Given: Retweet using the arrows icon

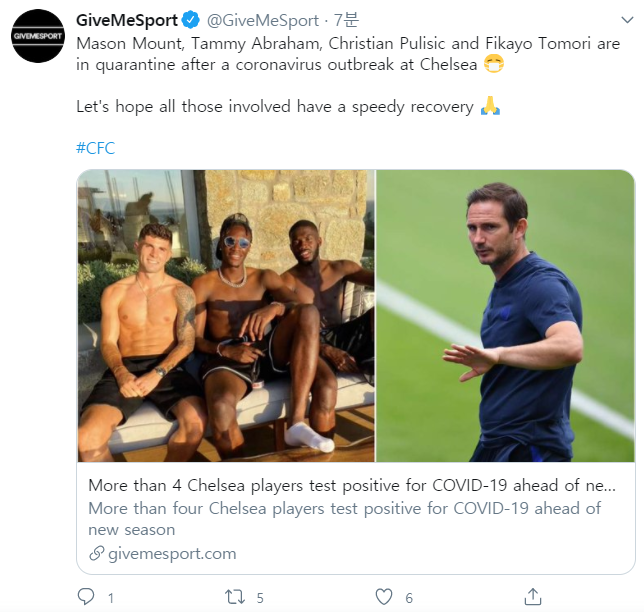Looking at the screenshot, I should 234,597.
